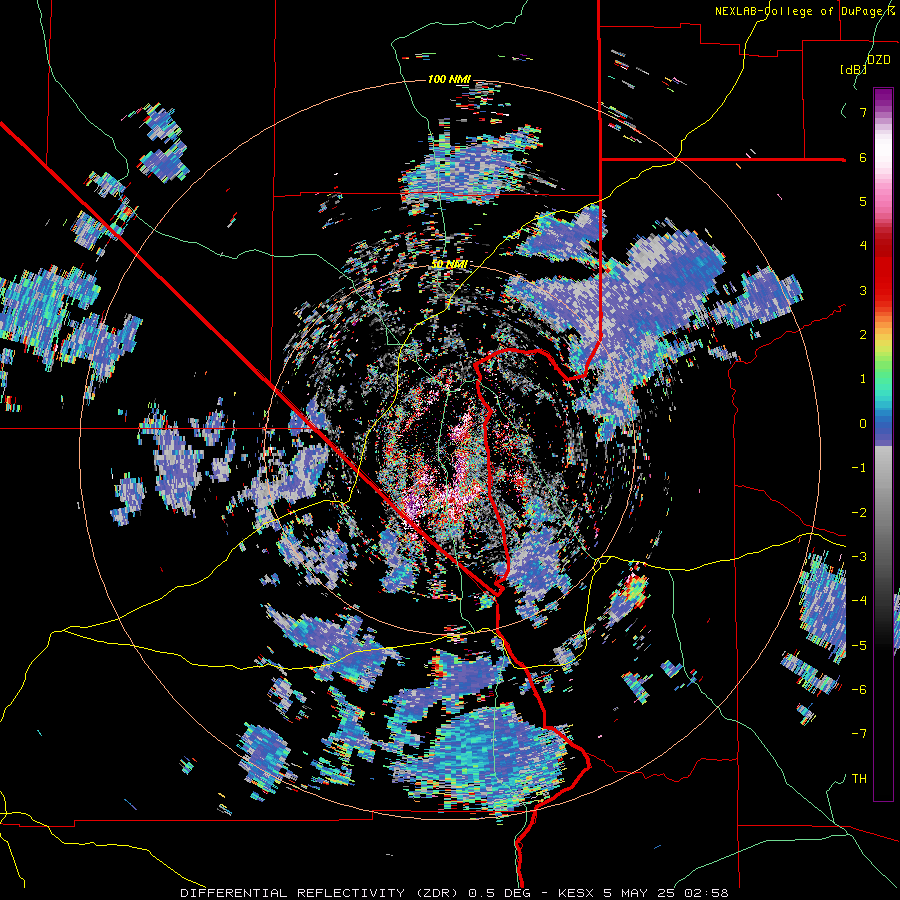Click the -2 value on the color scale

(x=859, y=512)
